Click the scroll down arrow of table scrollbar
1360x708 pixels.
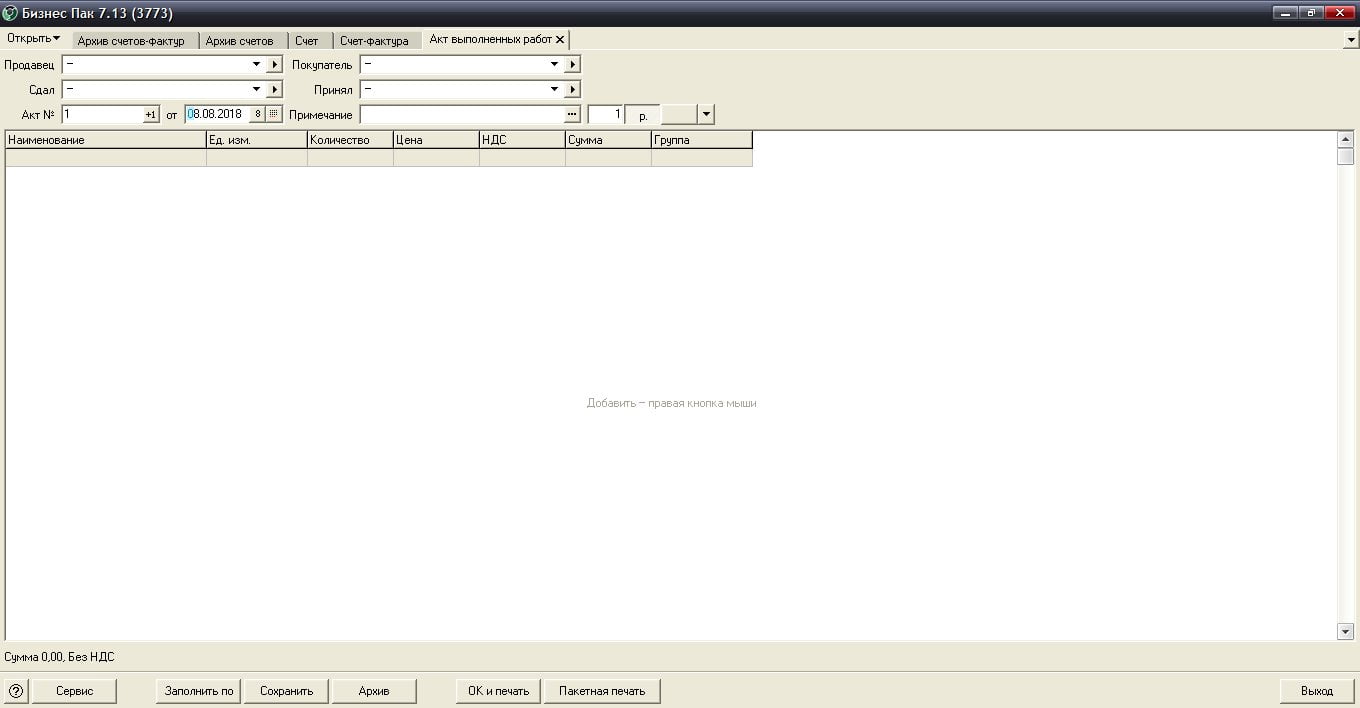click(1345, 631)
